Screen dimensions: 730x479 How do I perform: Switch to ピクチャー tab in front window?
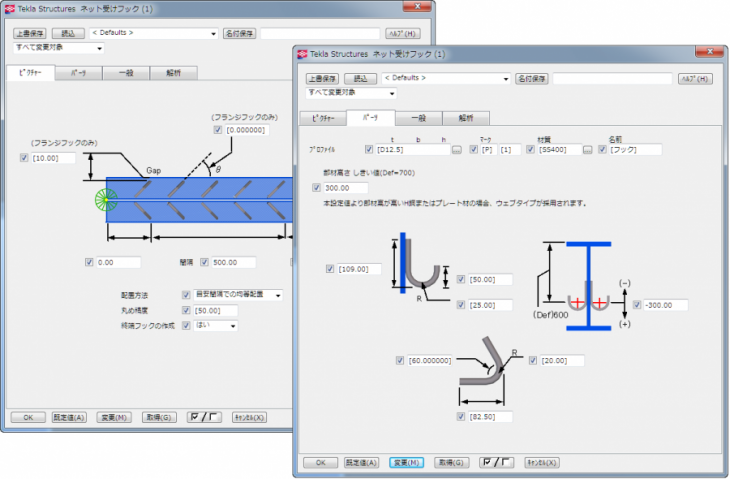[x=324, y=118]
